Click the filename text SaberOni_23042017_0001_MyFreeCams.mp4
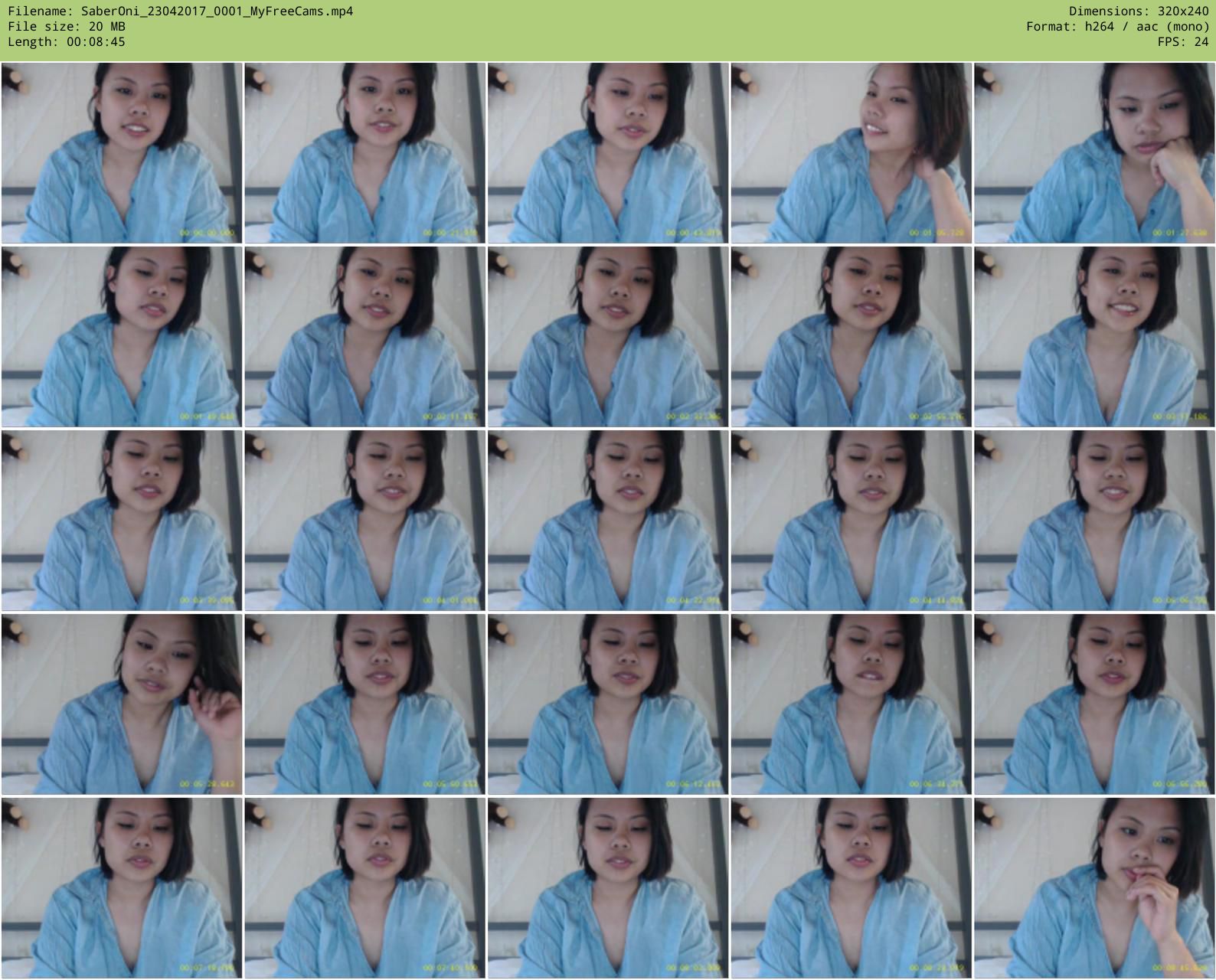1216x980 pixels. tap(180, 11)
